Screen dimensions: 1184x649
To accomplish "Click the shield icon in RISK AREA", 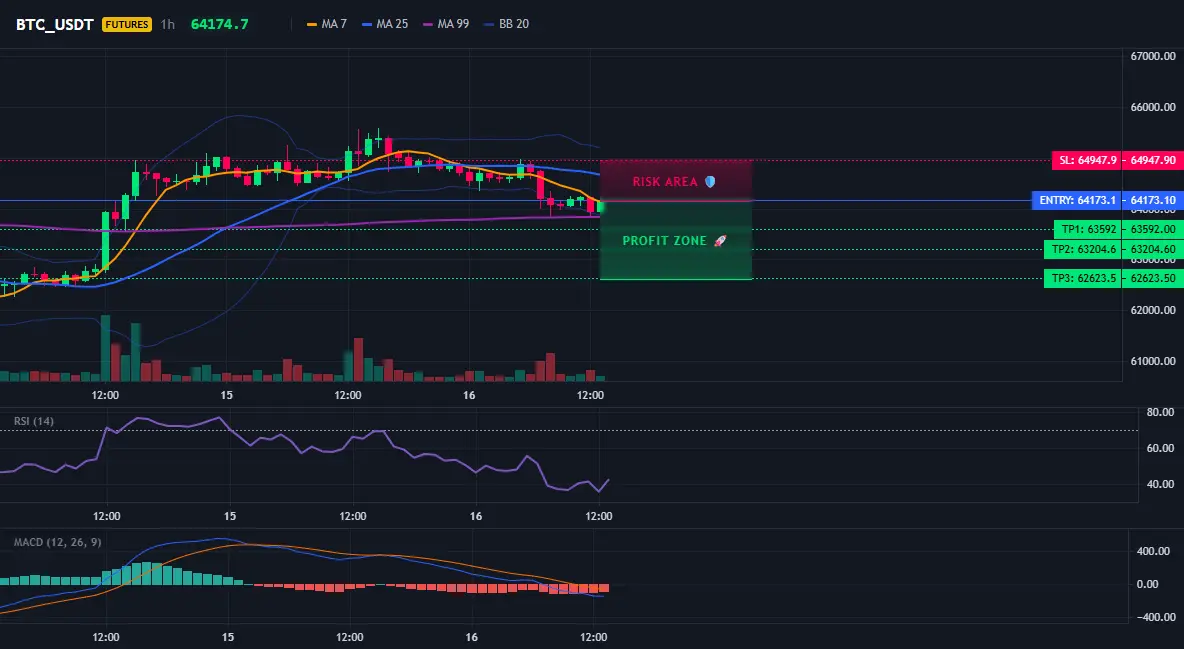I will pos(710,182).
